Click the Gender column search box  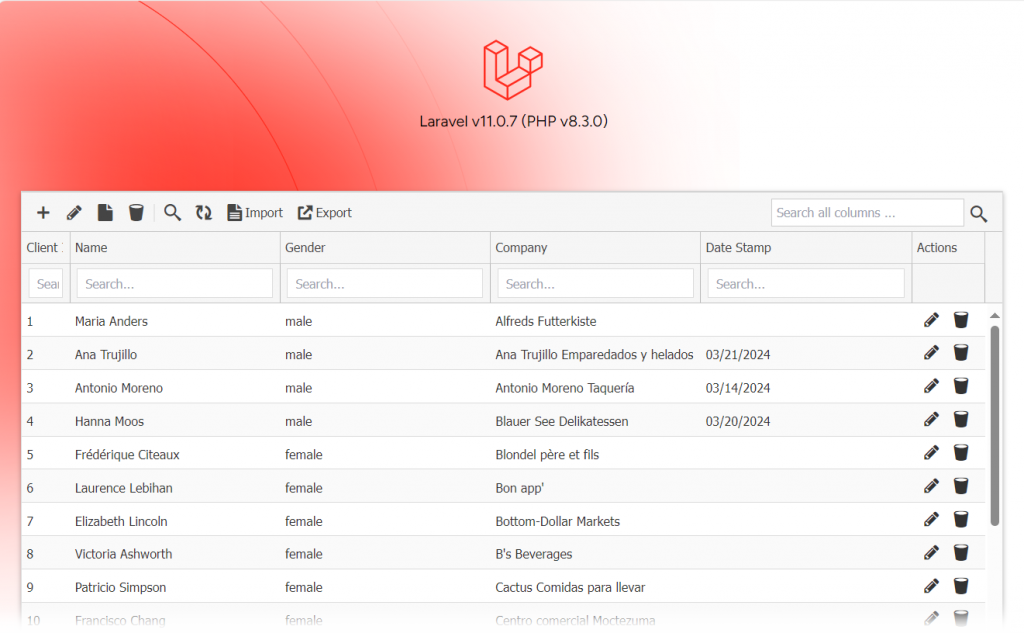385,284
